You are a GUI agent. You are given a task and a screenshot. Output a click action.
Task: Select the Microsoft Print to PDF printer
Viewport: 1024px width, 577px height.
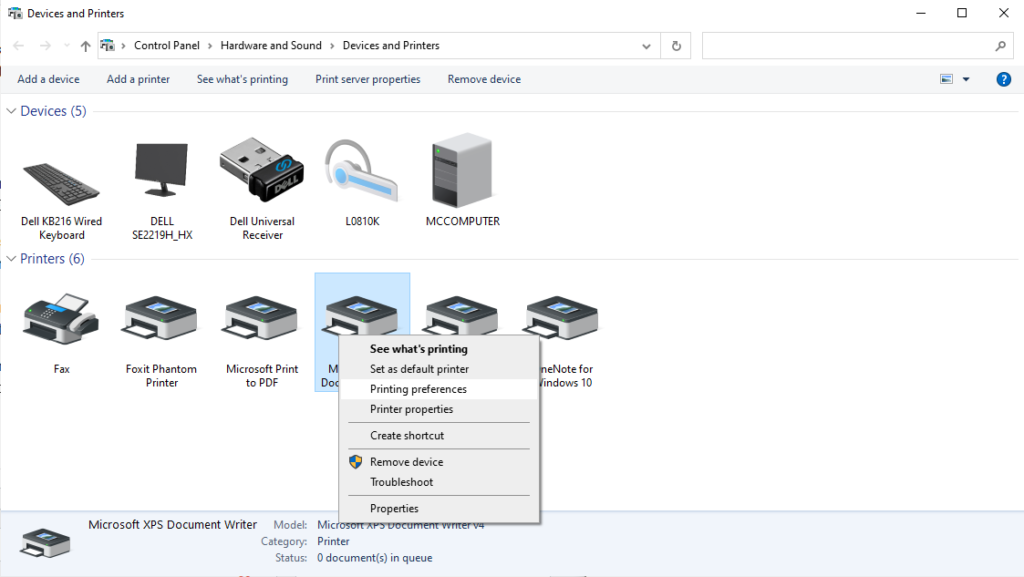coord(262,322)
